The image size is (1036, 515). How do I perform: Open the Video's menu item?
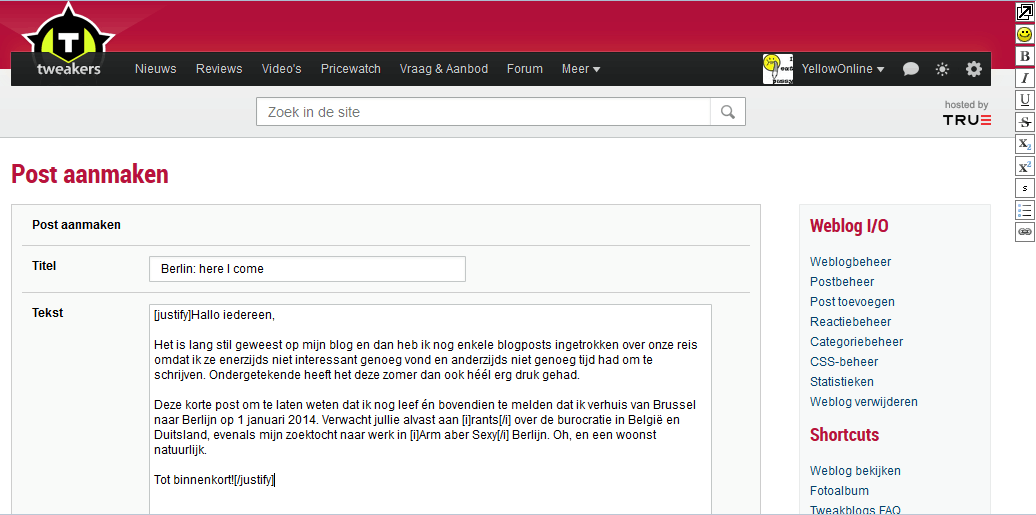281,69
